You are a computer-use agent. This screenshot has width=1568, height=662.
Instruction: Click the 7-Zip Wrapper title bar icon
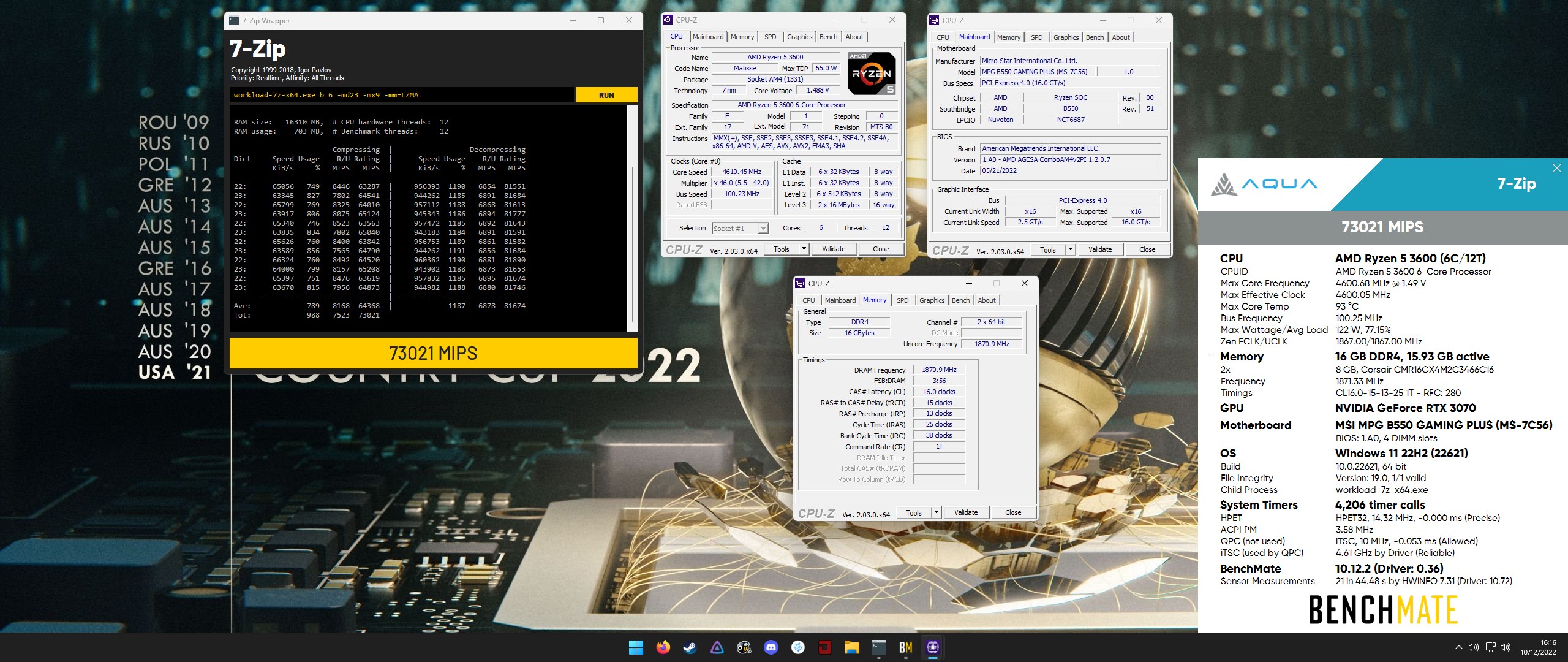[x=234, y=21]
